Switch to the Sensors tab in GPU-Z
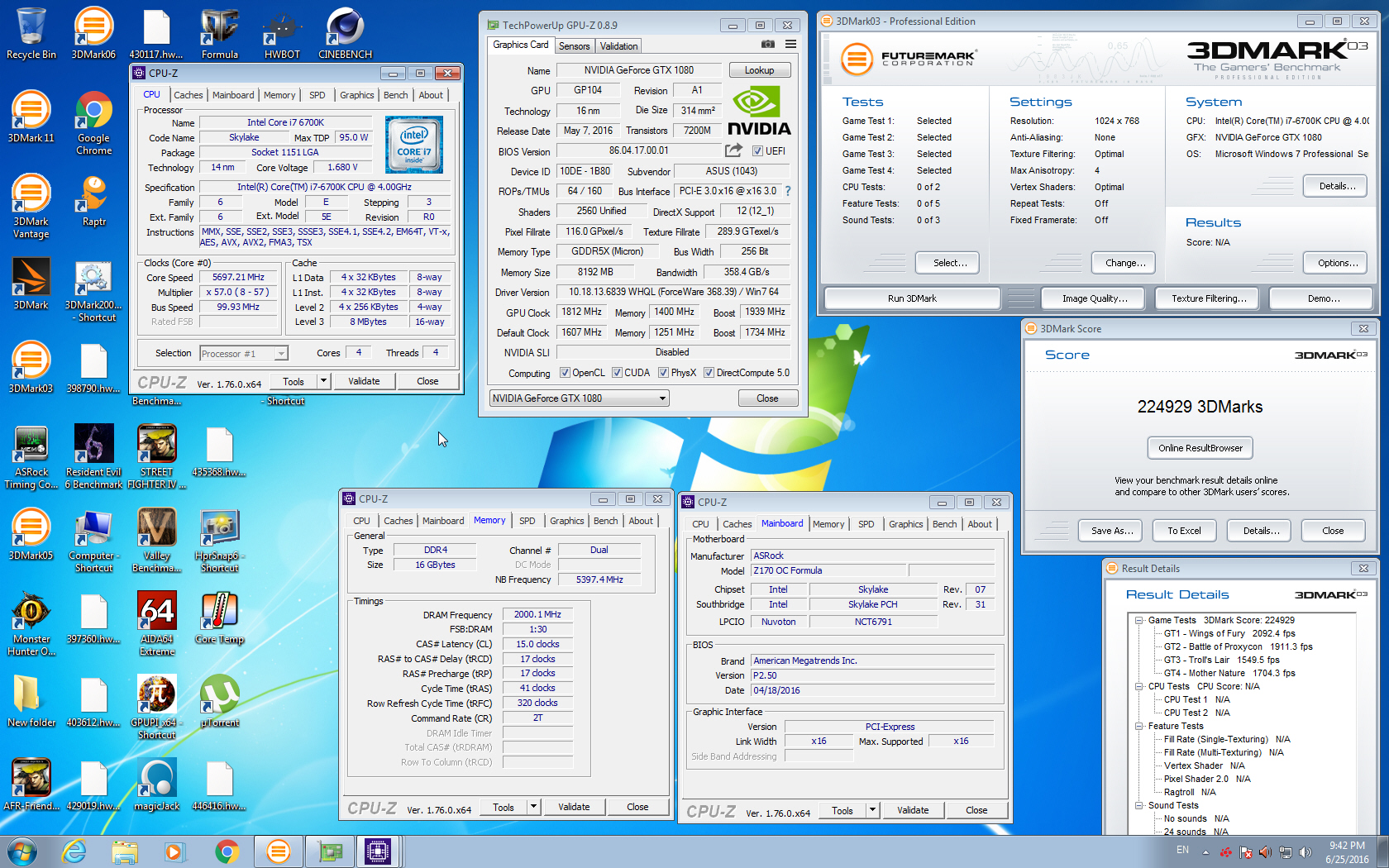The width and height of the screenshot is (1389, 868). 574,46
